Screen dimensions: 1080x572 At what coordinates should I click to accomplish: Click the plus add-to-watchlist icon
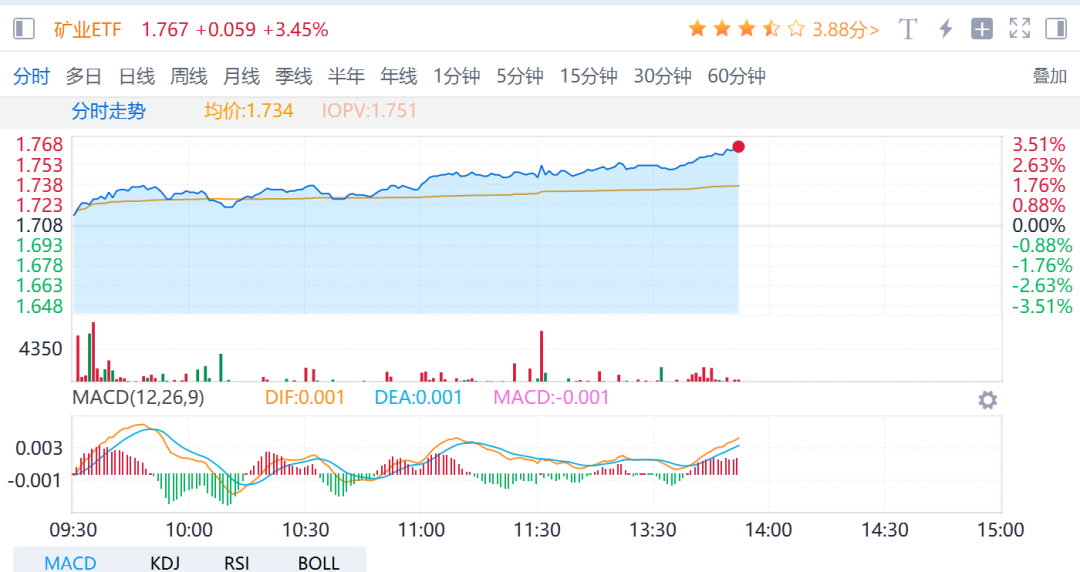tap(982, 29)
